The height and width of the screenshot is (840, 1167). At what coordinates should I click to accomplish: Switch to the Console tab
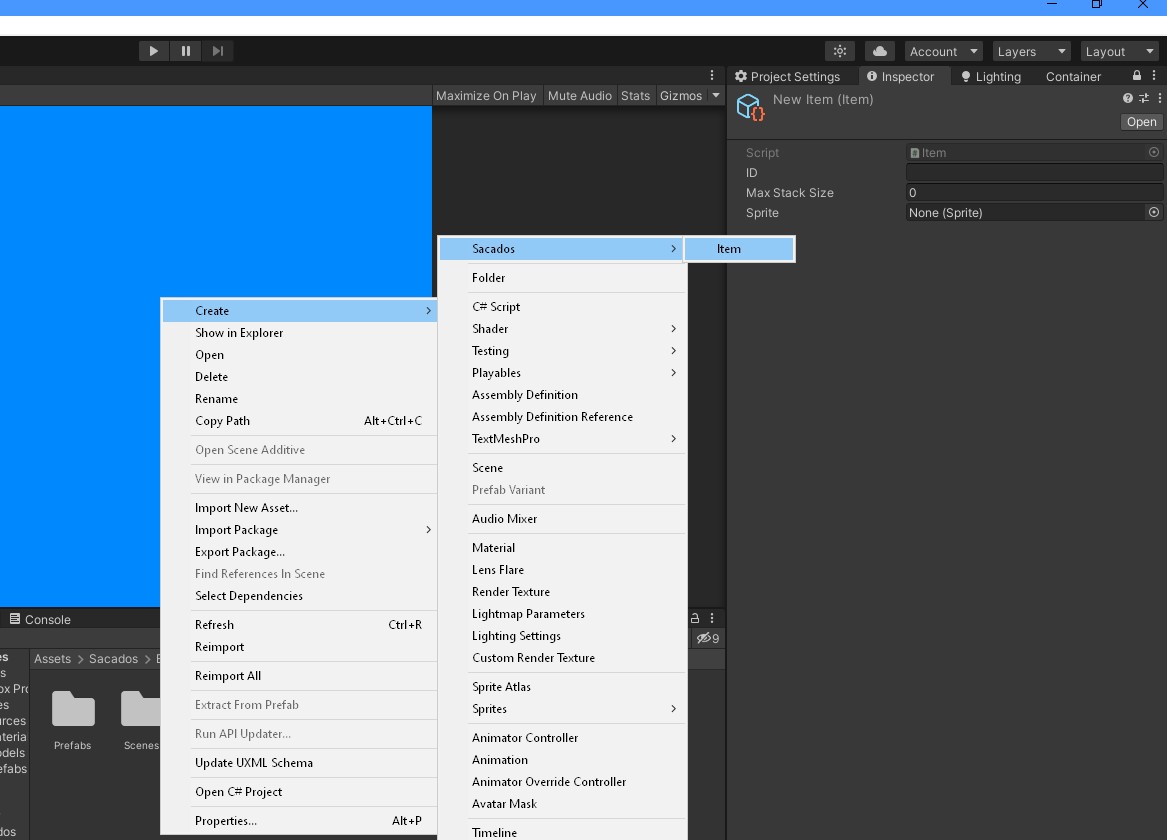coord(40,619)
